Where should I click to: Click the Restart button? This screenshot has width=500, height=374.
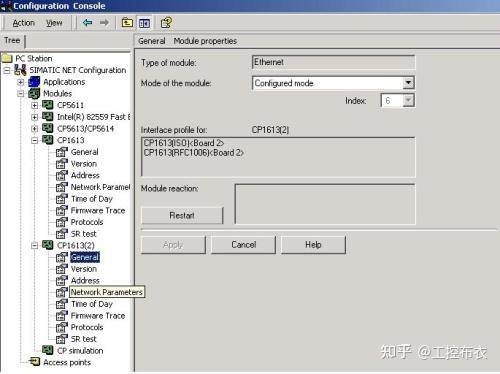click(182, 215)
